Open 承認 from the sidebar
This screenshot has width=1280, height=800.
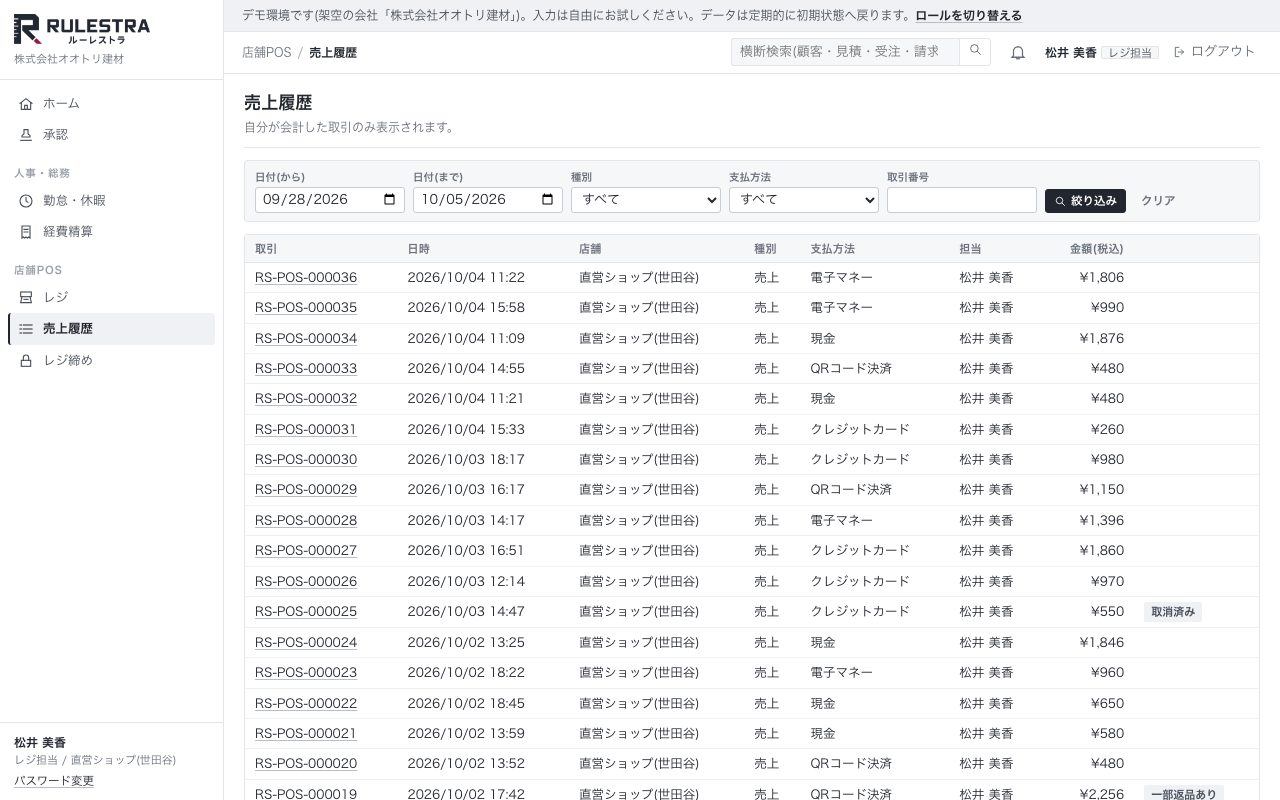(111, 135)
